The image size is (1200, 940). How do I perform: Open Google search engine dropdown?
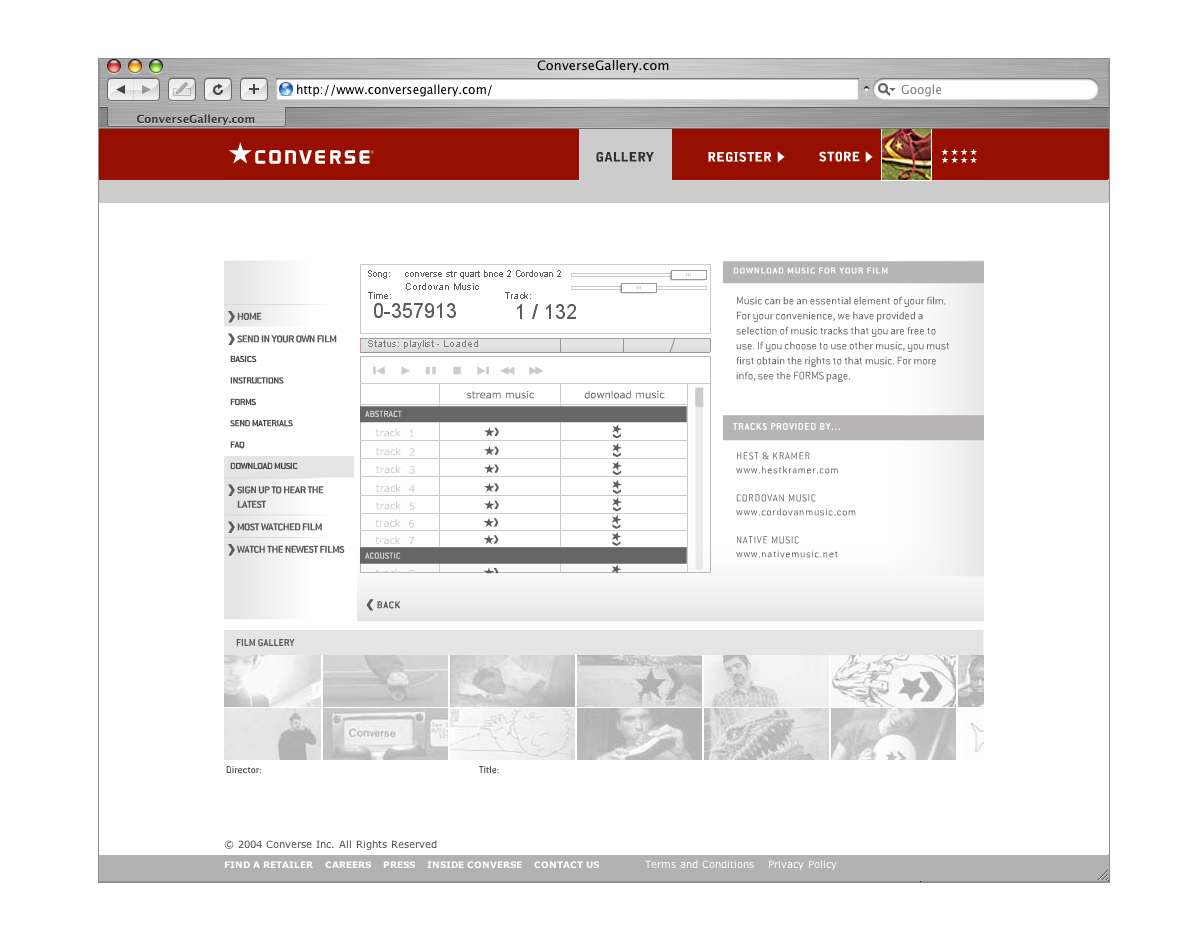click(x=886, y=89)
